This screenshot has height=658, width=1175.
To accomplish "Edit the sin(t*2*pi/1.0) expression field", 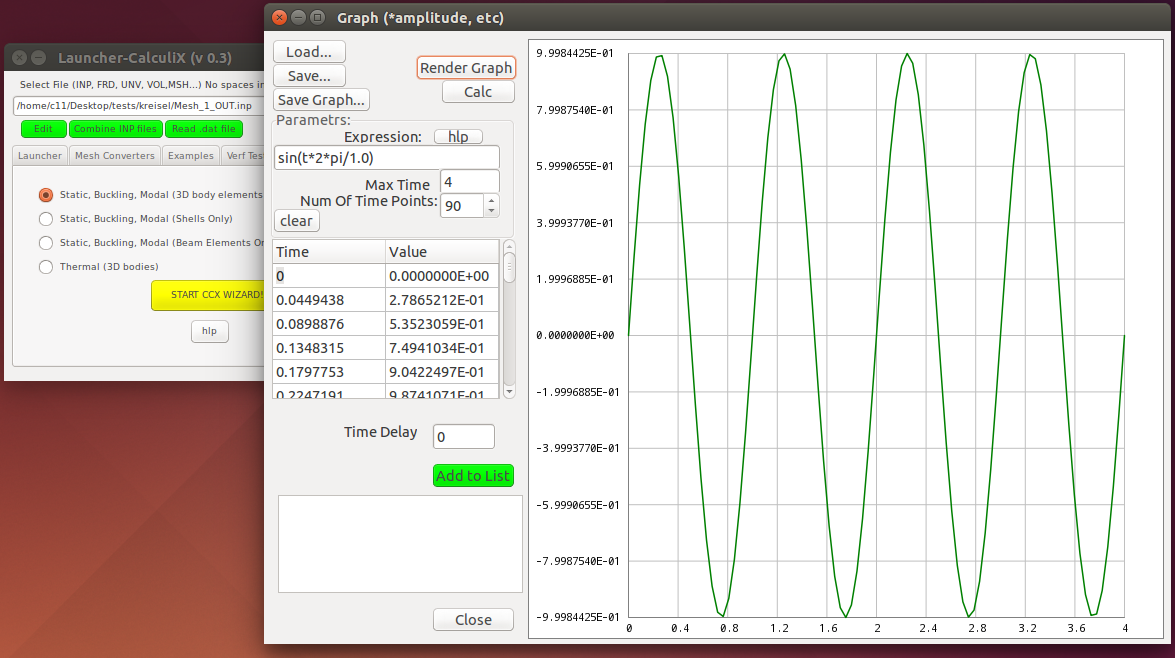I will click(385, 157).
